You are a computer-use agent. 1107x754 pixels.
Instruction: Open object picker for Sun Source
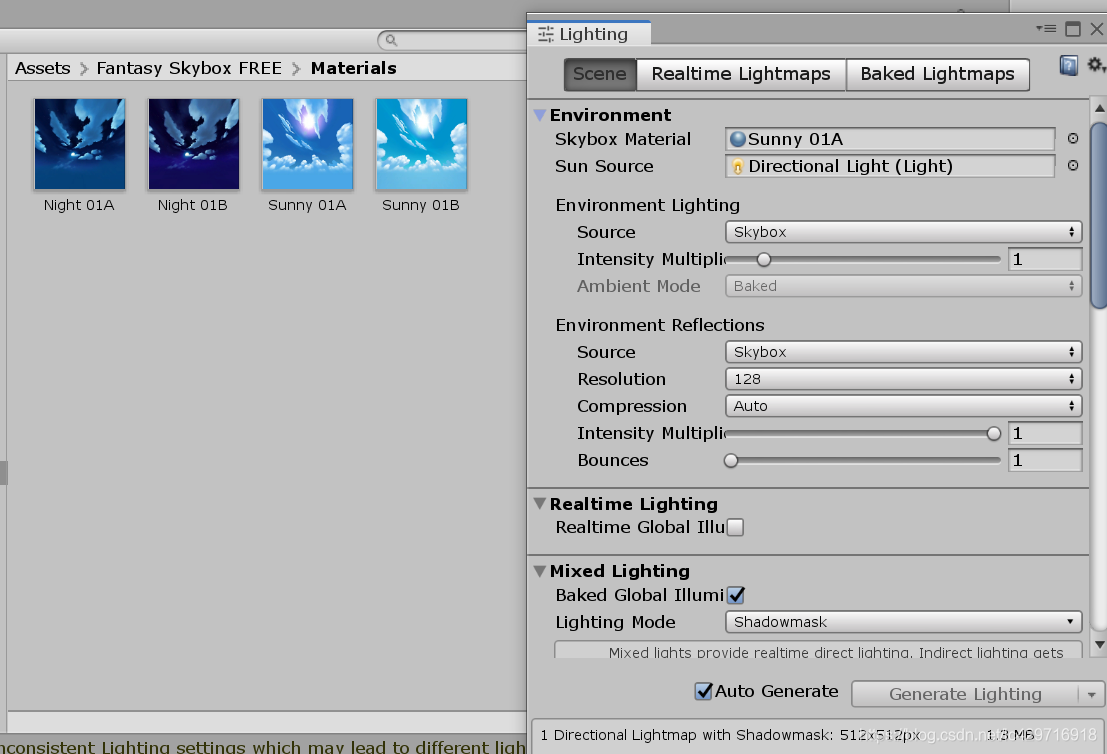click(x=1073, y=166)
